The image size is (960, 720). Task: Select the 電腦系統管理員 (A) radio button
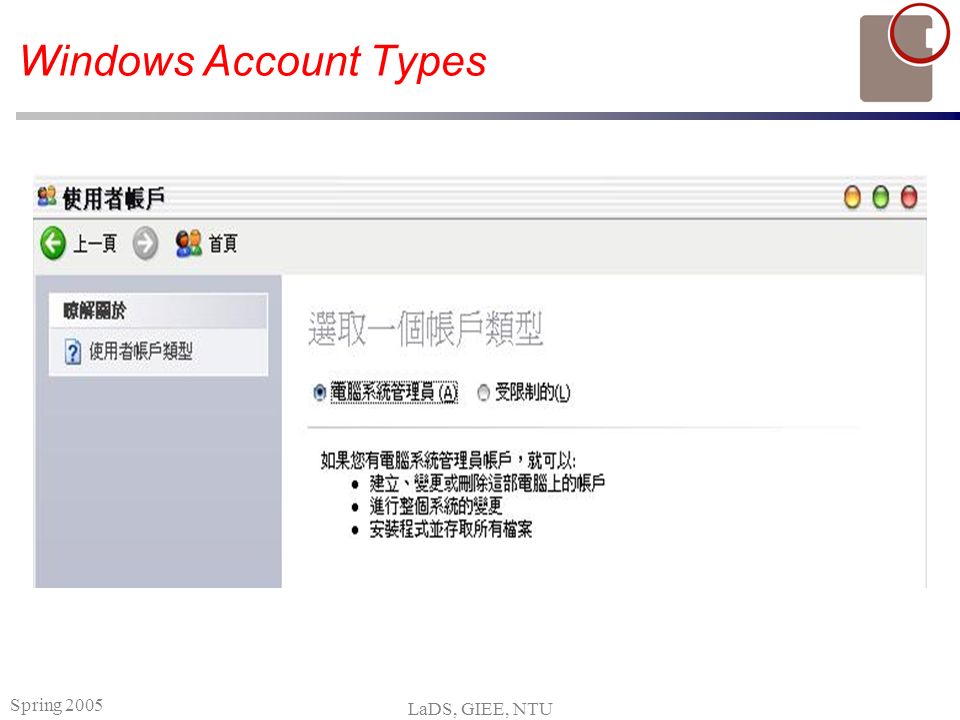point(319,392)
